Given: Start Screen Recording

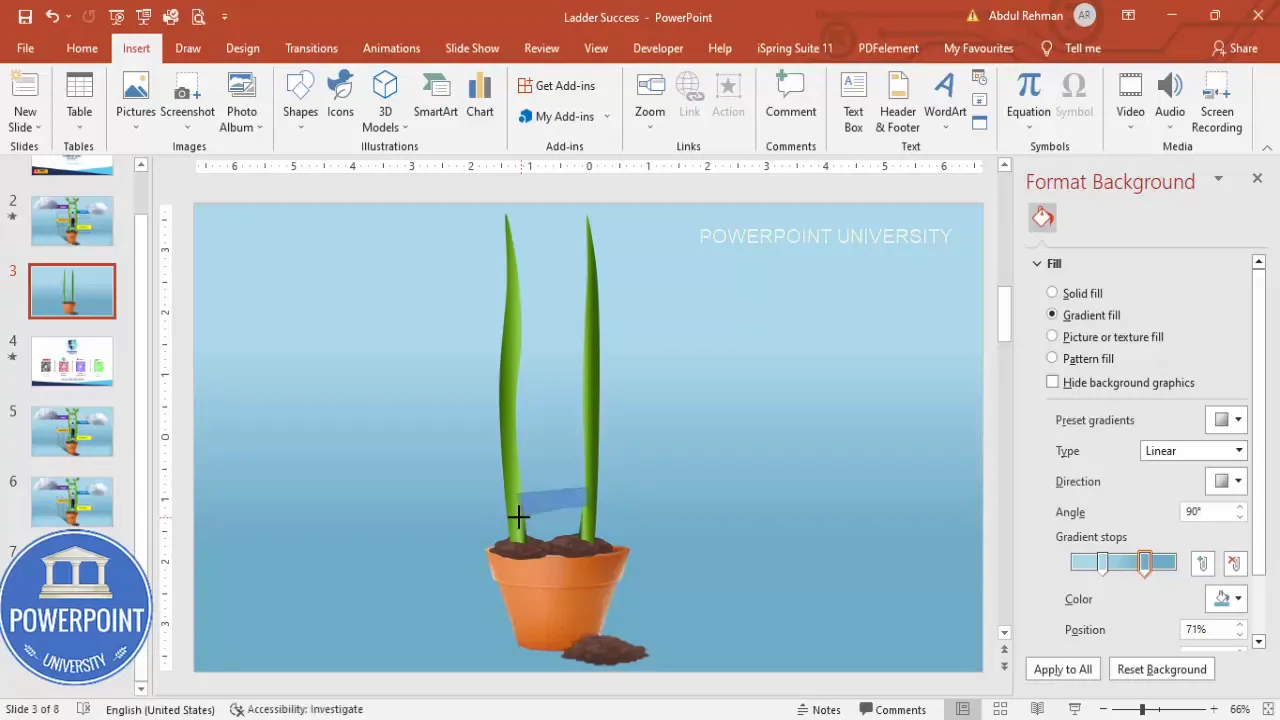Looking at the screenshot, I should (1217, 103).
